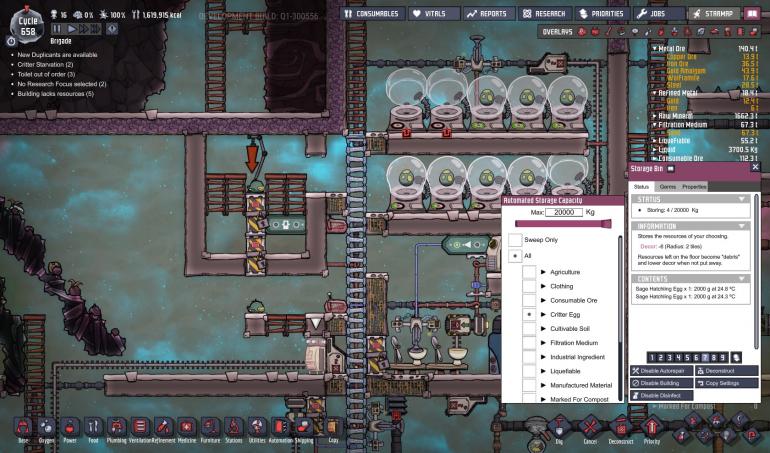Expand the Critter Egg category arrow
The image size is (770, 453).
coord(544,314)
